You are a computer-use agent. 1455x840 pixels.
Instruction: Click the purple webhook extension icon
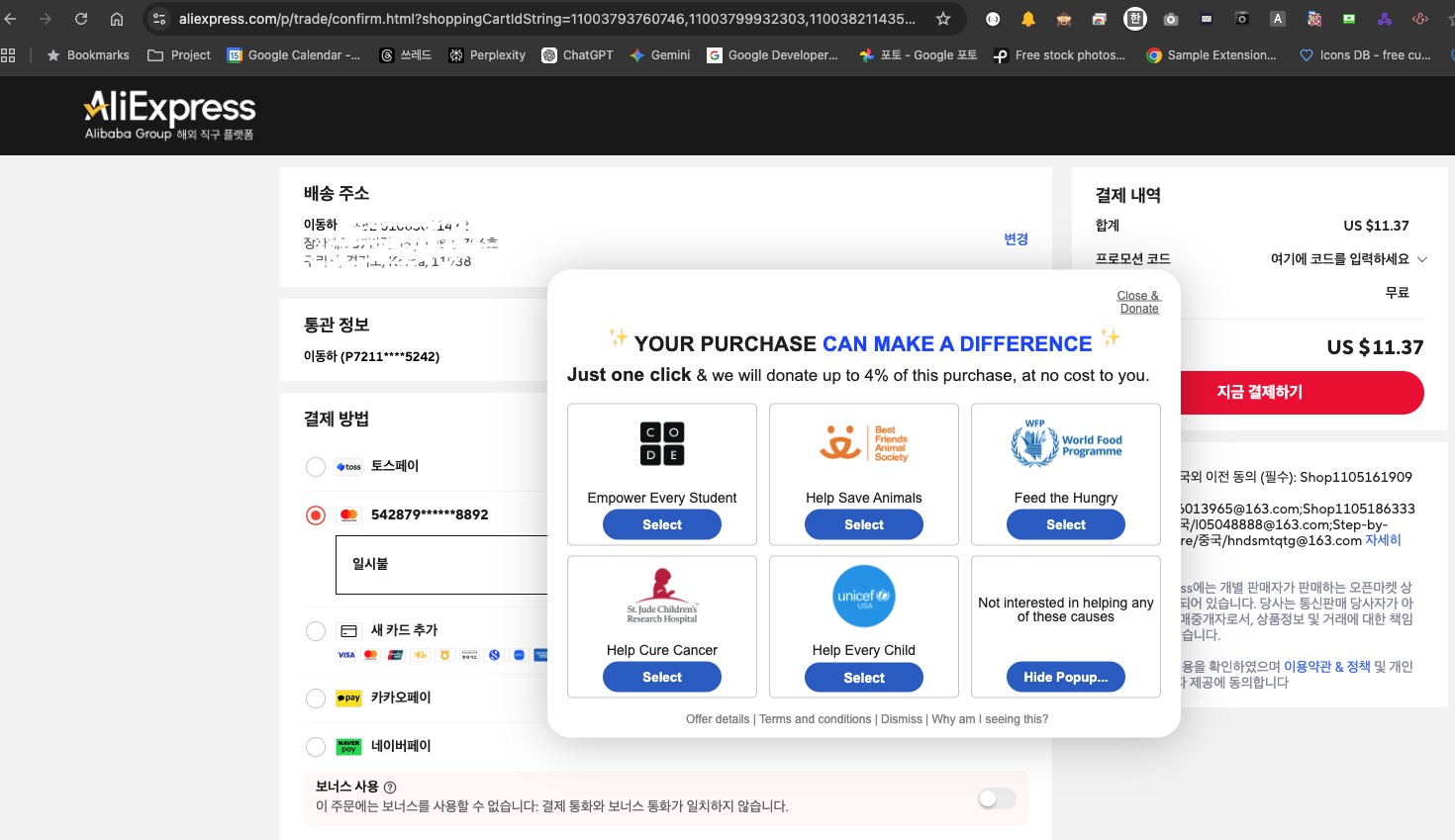tap(1385, 19)
